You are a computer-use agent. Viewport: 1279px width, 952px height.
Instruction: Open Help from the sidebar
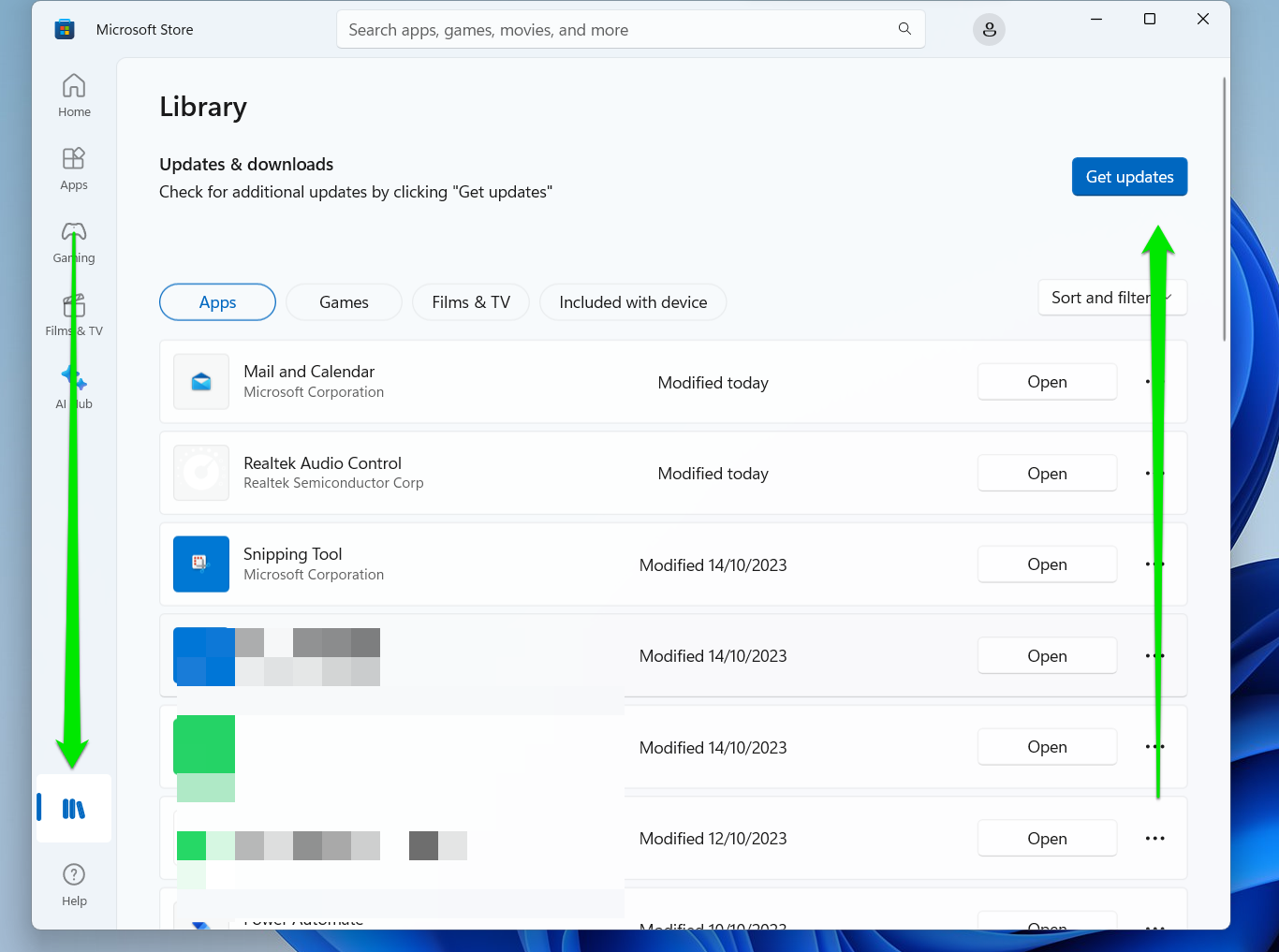pyautogui.click(x=74, y=885)
